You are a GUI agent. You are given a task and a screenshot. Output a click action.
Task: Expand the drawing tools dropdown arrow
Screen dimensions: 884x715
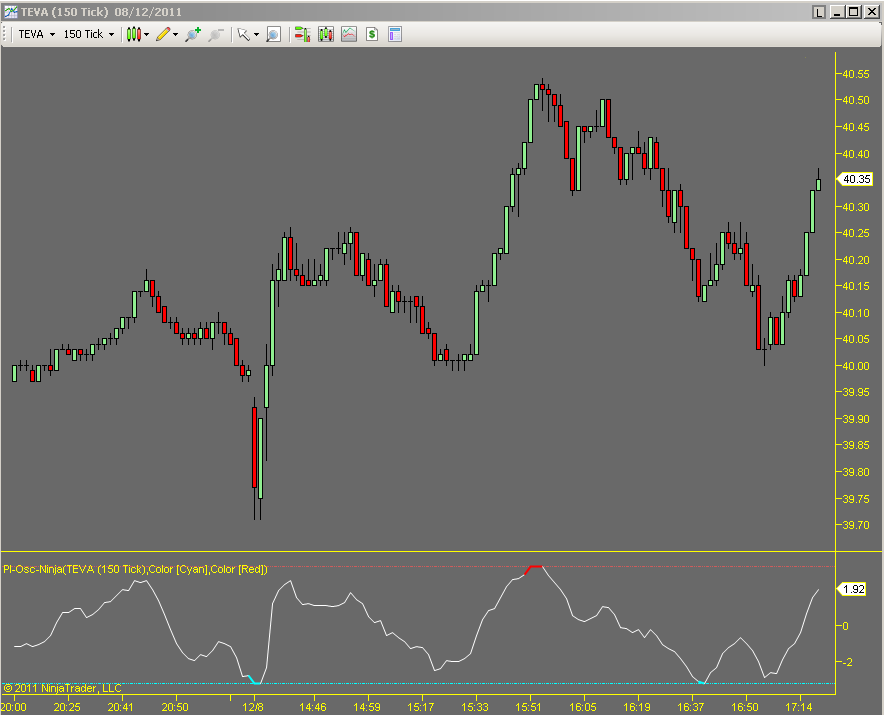[174, 34]
